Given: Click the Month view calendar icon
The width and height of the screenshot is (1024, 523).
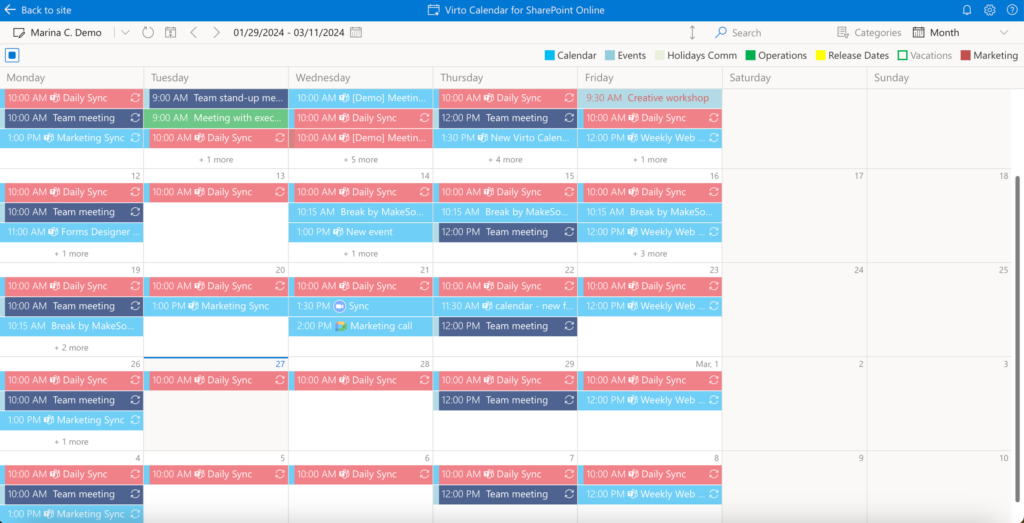Looking at the screenshot, I should pos(918,33).
